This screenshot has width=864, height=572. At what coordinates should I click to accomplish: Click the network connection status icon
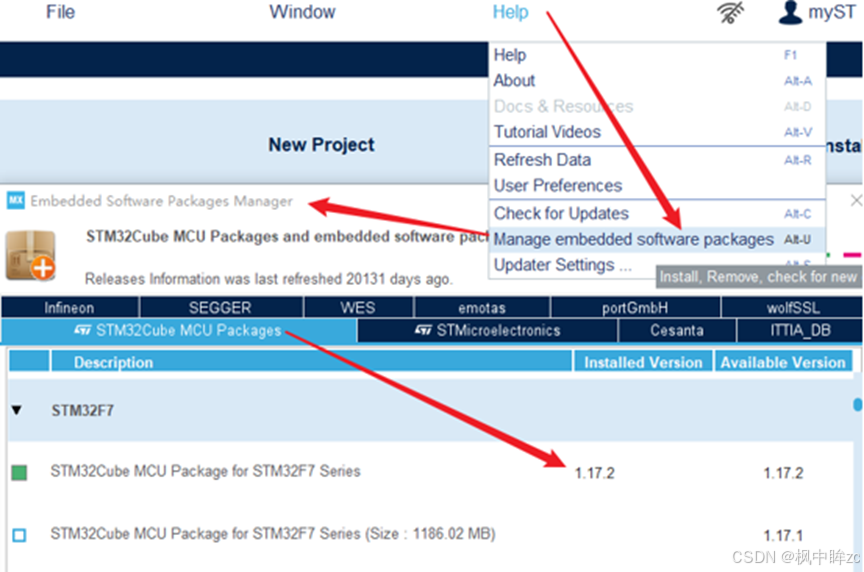731,12
